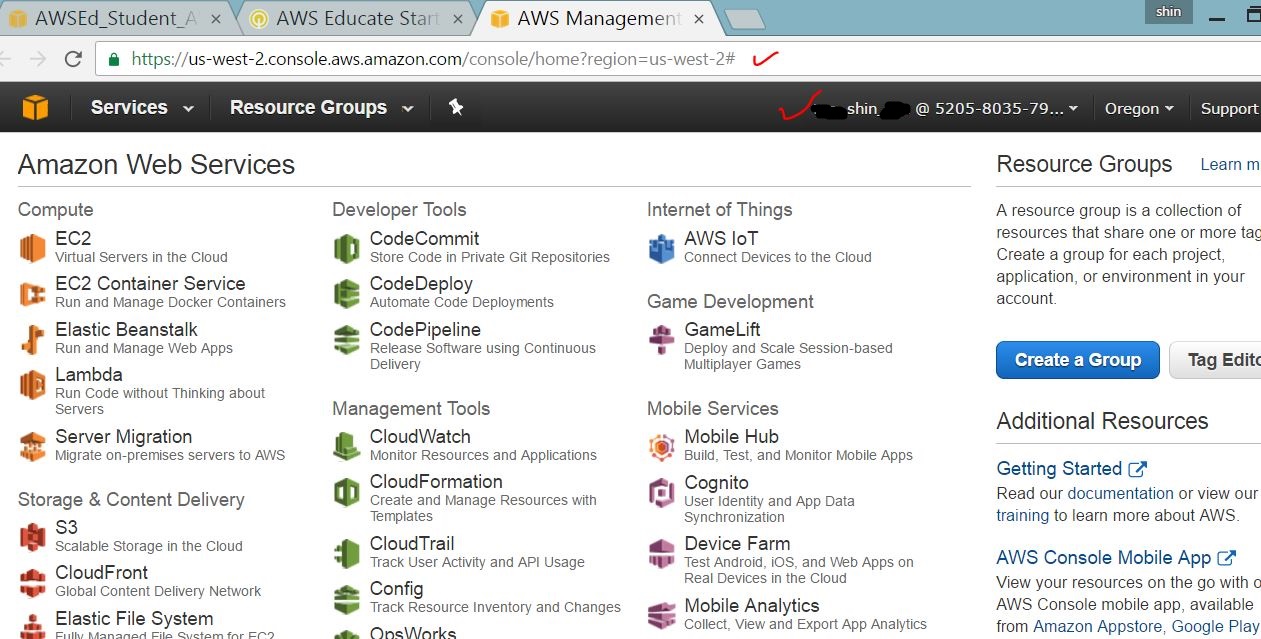
Task: Click the Cognito service icon
Action: tap(661, 492)
